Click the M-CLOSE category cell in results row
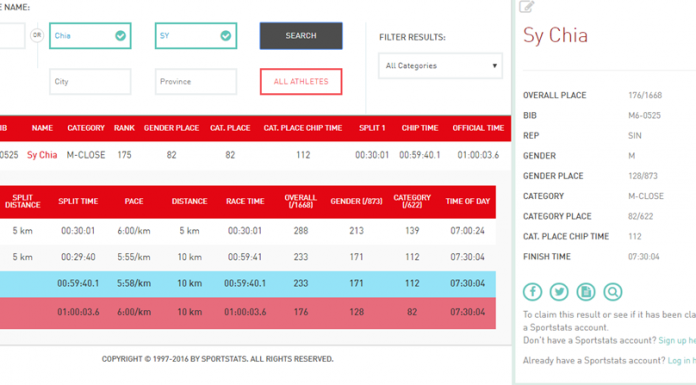Image resolution: width=696 pixels, height=385 pixels. [86, 155]
